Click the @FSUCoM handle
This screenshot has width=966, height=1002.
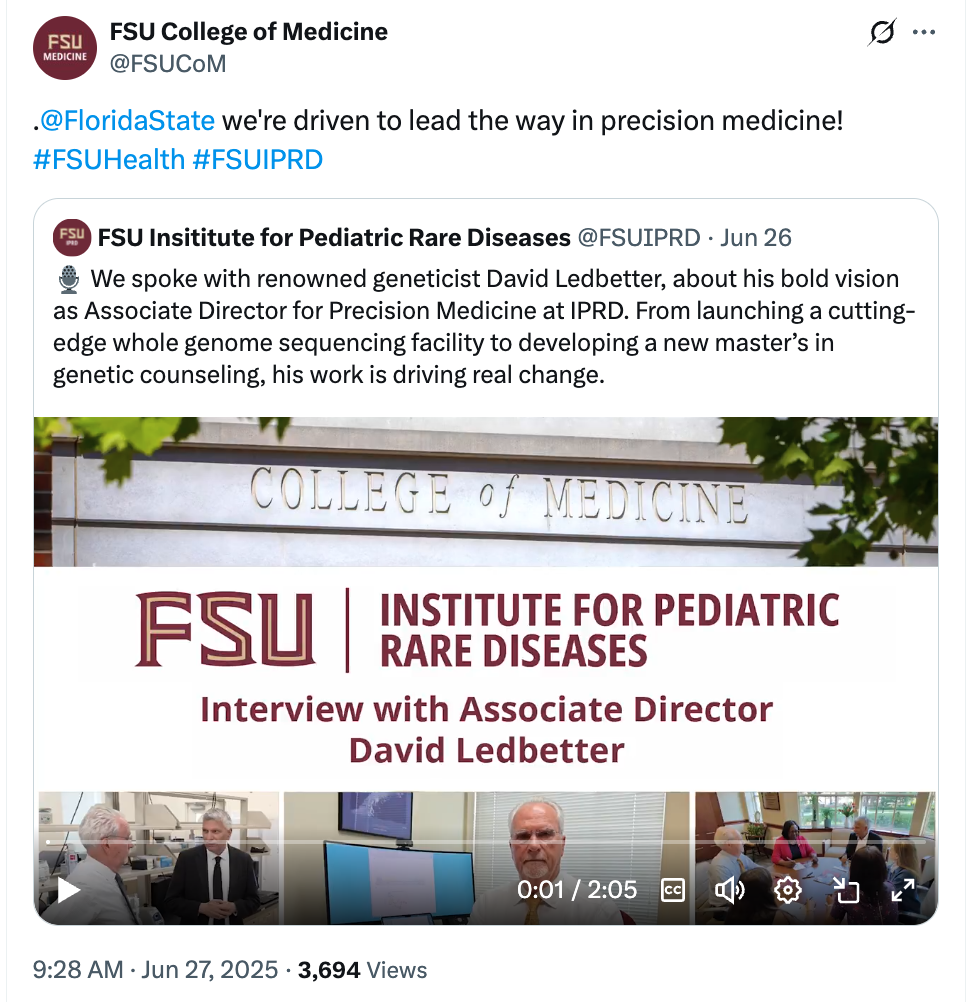click(167, 63)
